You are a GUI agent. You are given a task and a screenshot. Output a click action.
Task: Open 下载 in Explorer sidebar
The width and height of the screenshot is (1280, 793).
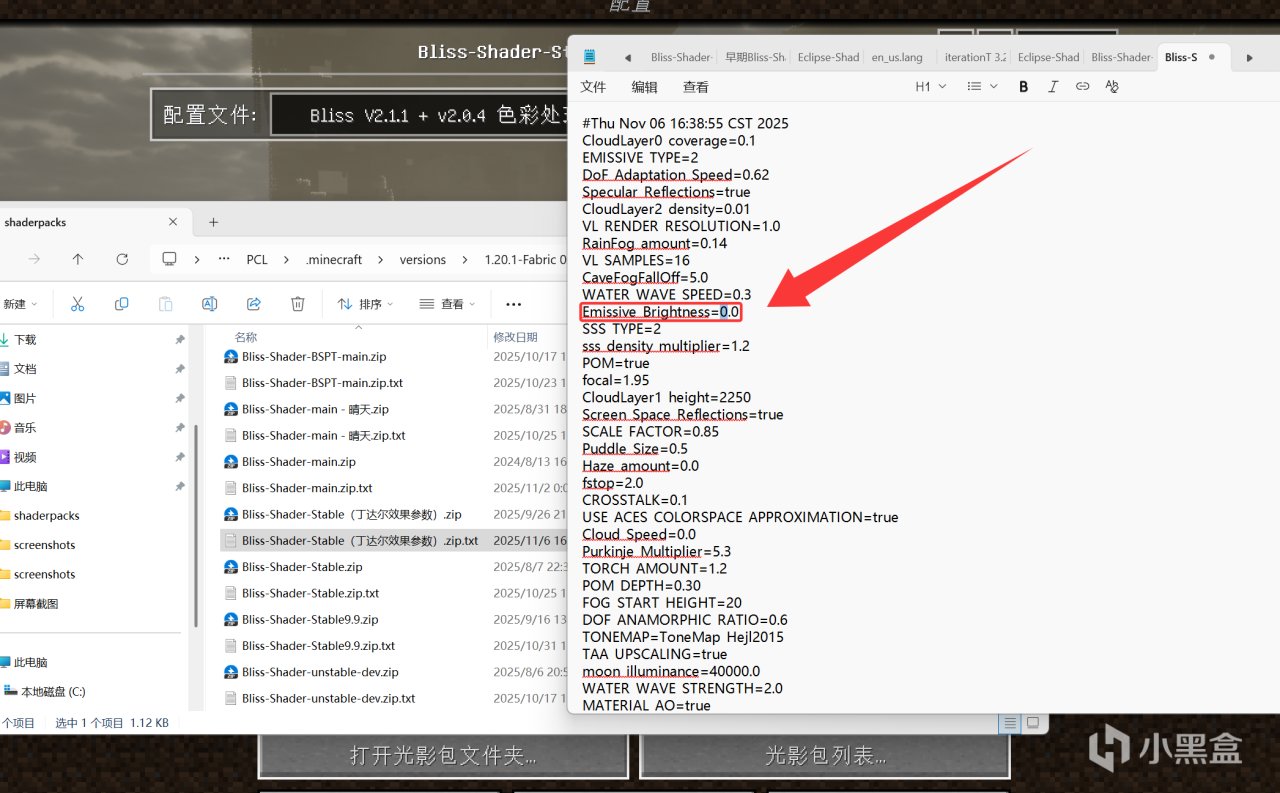[x=25, y=340]
